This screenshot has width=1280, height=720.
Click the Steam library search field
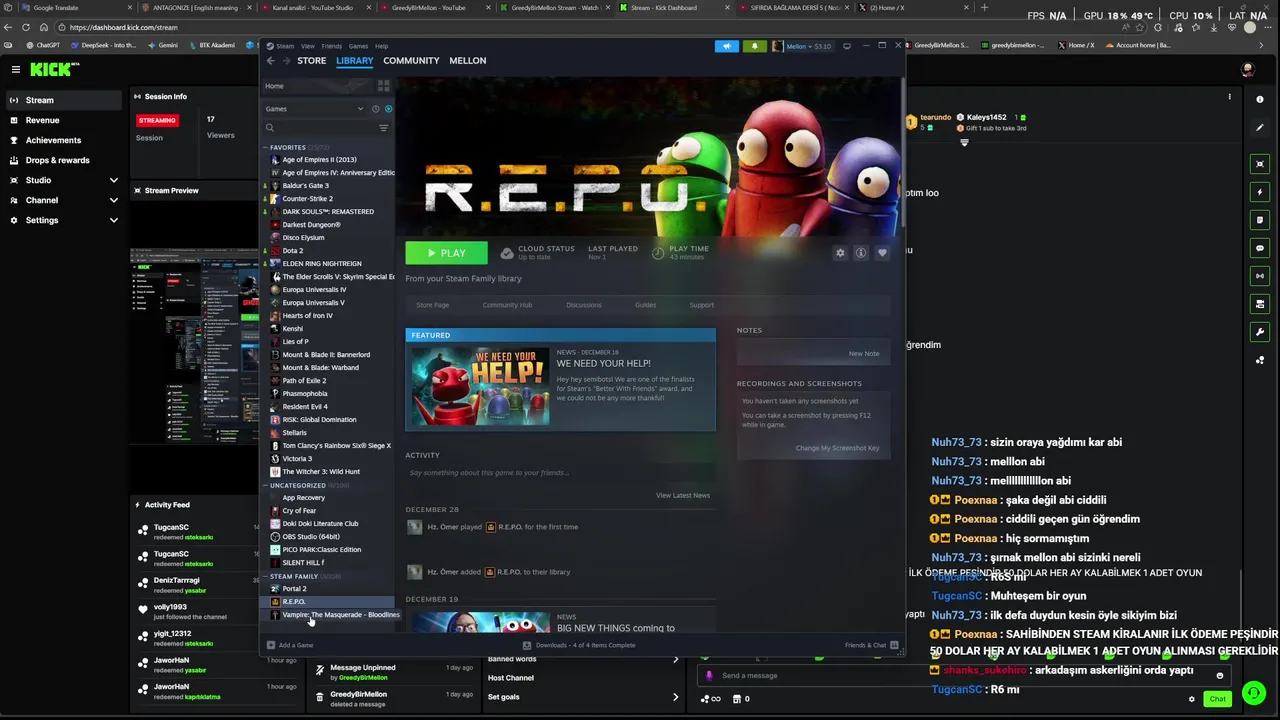coord(320,128)
